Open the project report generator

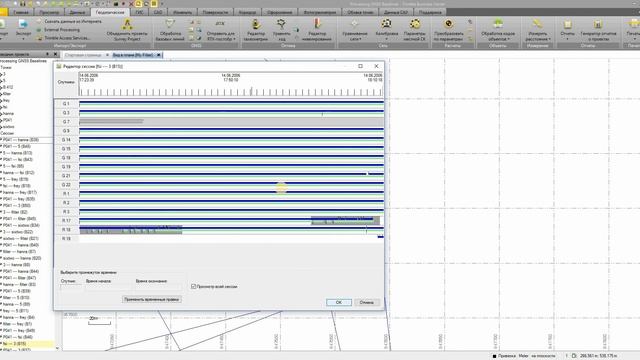[598, 29]
